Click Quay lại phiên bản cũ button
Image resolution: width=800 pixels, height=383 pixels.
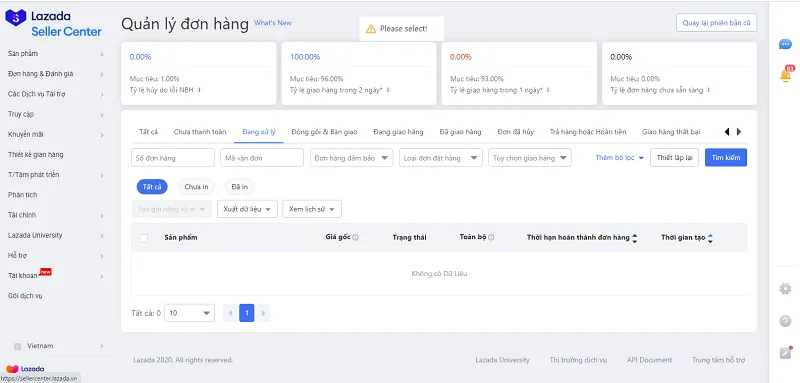716,23
